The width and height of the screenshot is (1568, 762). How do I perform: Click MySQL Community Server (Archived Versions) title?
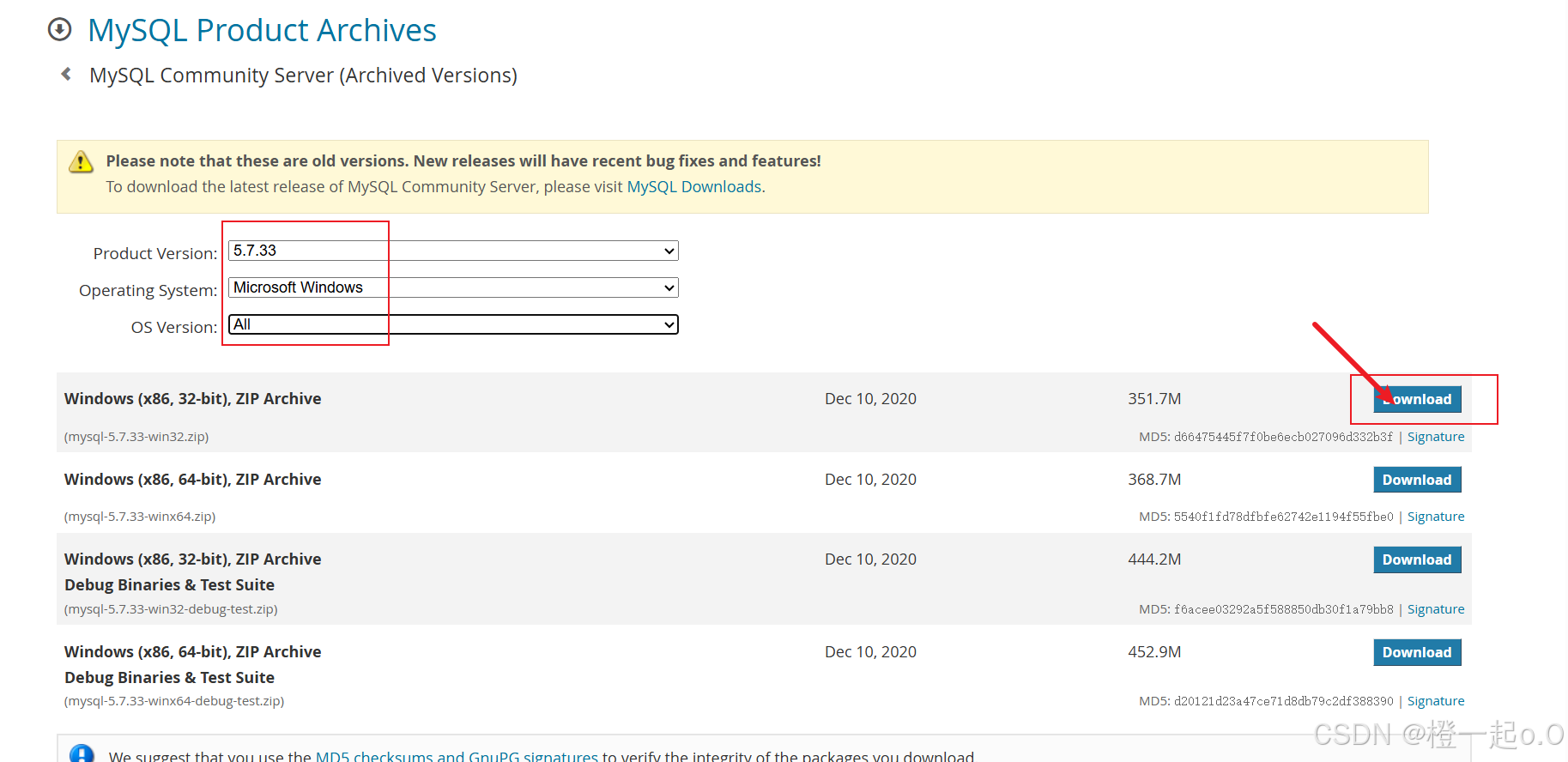pyautogui.click(x=303, y=76)
